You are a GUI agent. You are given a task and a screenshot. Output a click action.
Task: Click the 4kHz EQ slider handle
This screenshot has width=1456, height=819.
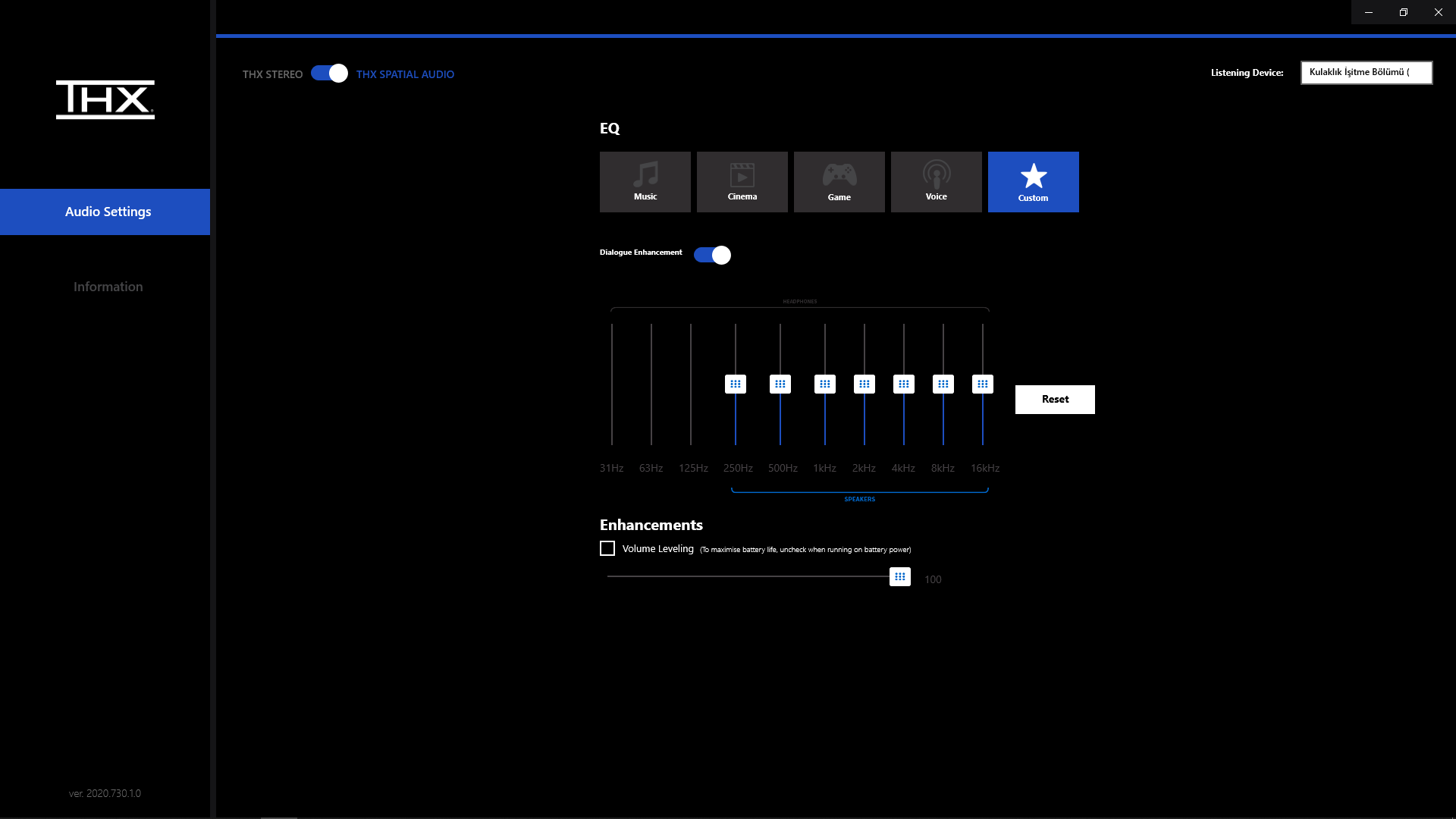point(903,384)
